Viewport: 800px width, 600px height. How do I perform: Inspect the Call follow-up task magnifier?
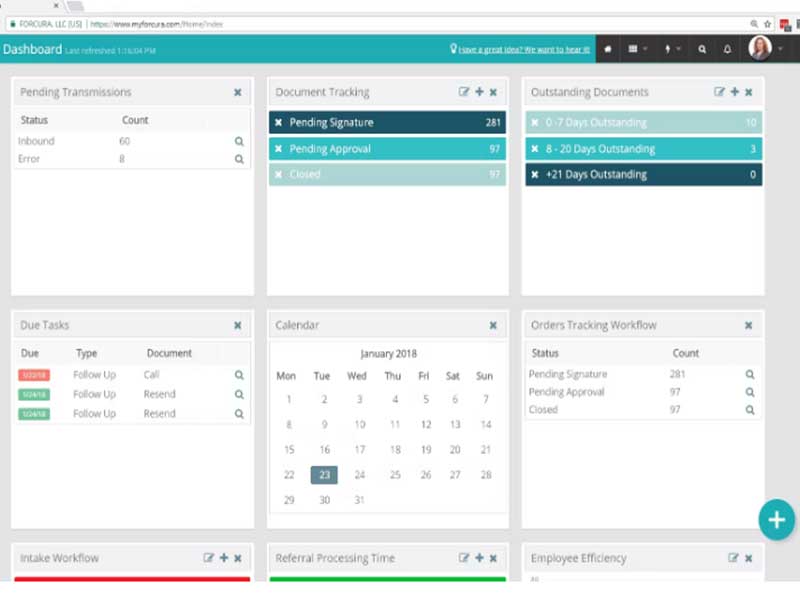click(239, 375)
